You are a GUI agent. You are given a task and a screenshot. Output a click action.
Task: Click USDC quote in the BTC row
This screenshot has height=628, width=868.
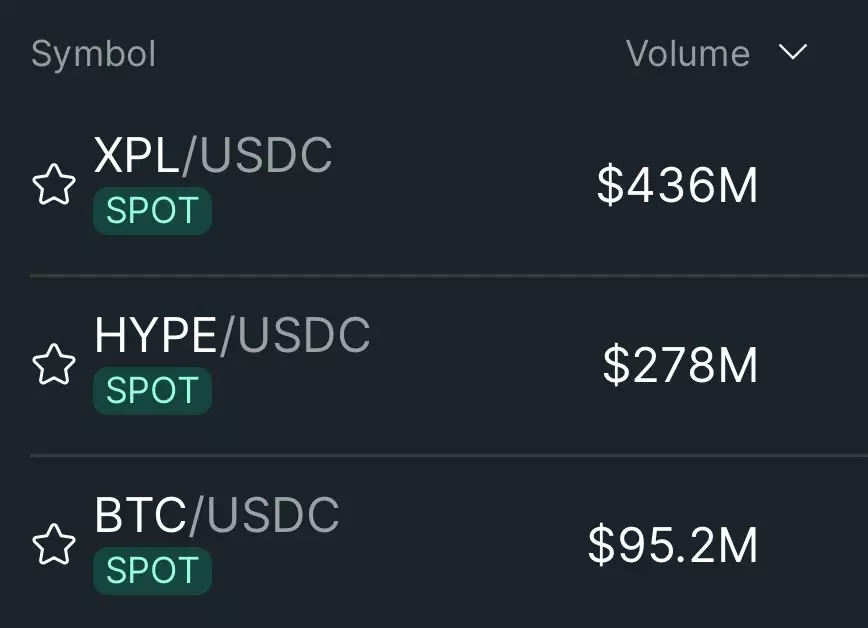click(272, 515)
